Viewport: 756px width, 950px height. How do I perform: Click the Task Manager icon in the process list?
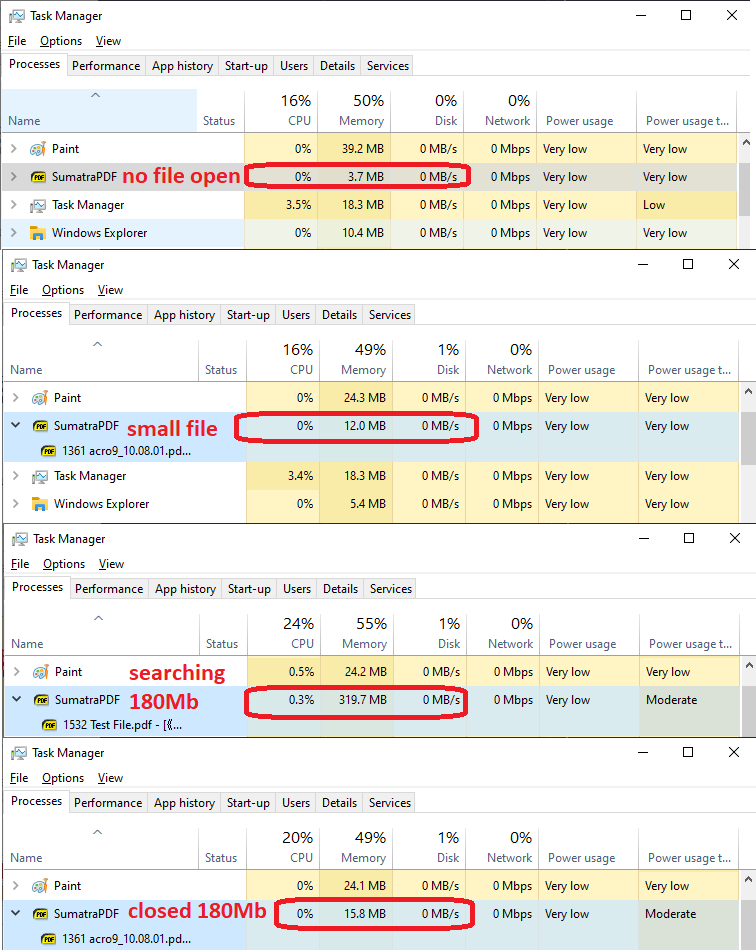pos(40,204)
